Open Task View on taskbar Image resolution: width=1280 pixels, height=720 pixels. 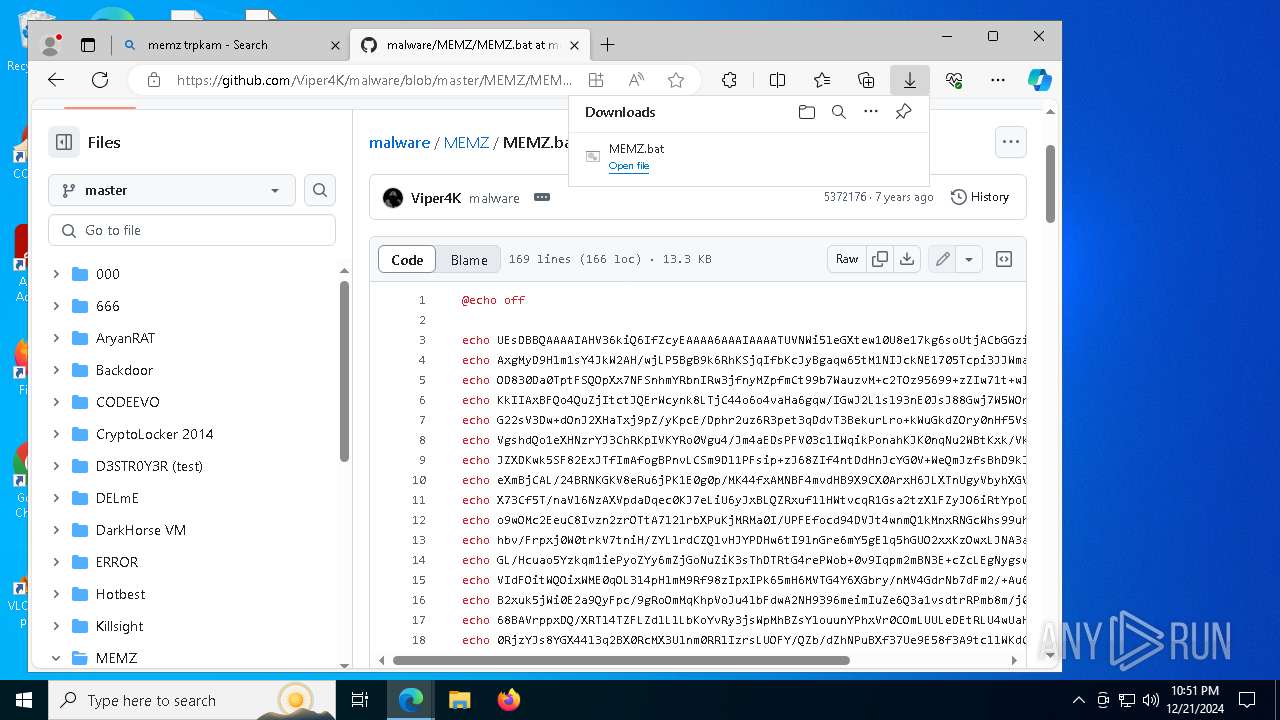tap(360, 700)
